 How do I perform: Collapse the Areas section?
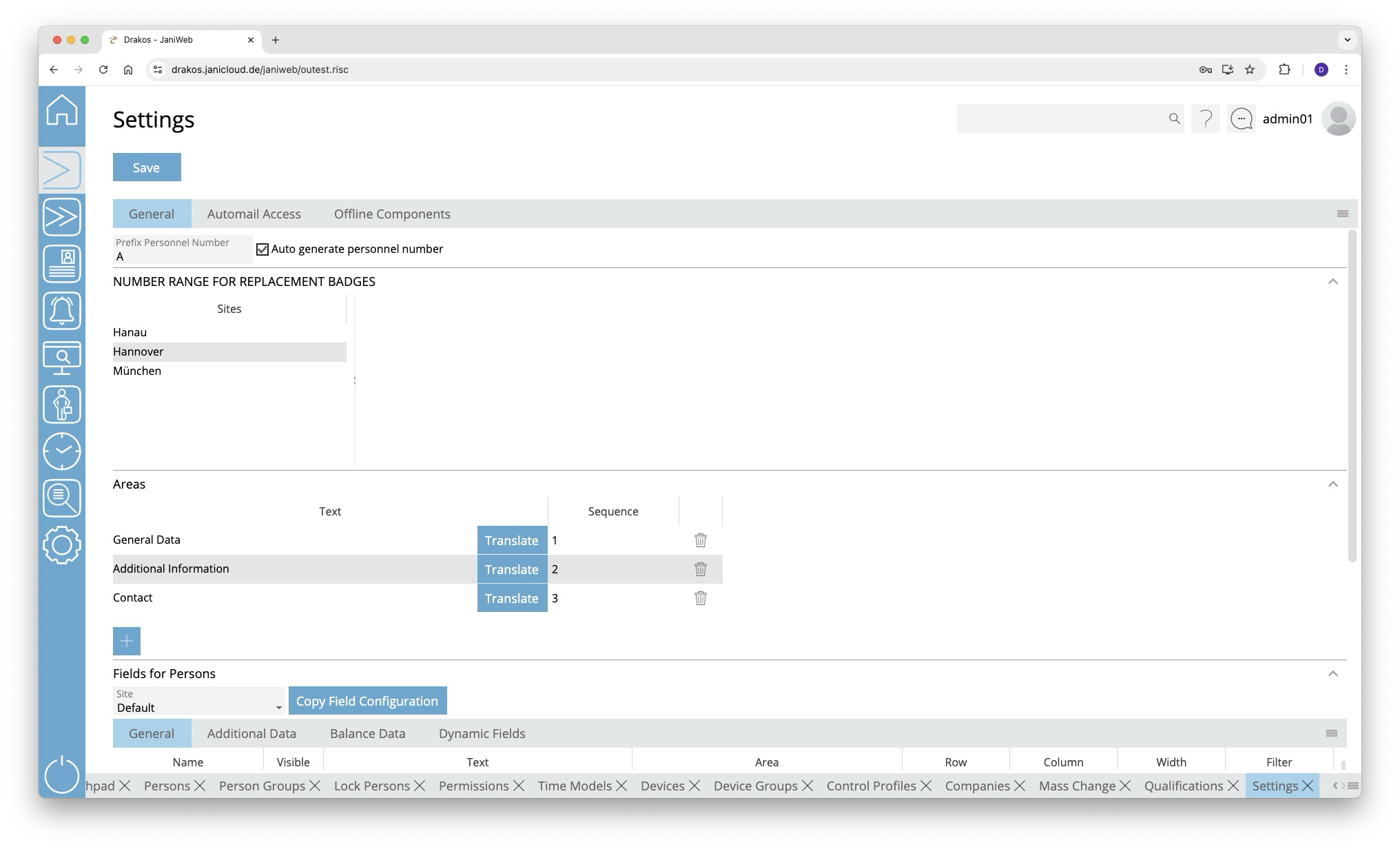[1332, 484]
